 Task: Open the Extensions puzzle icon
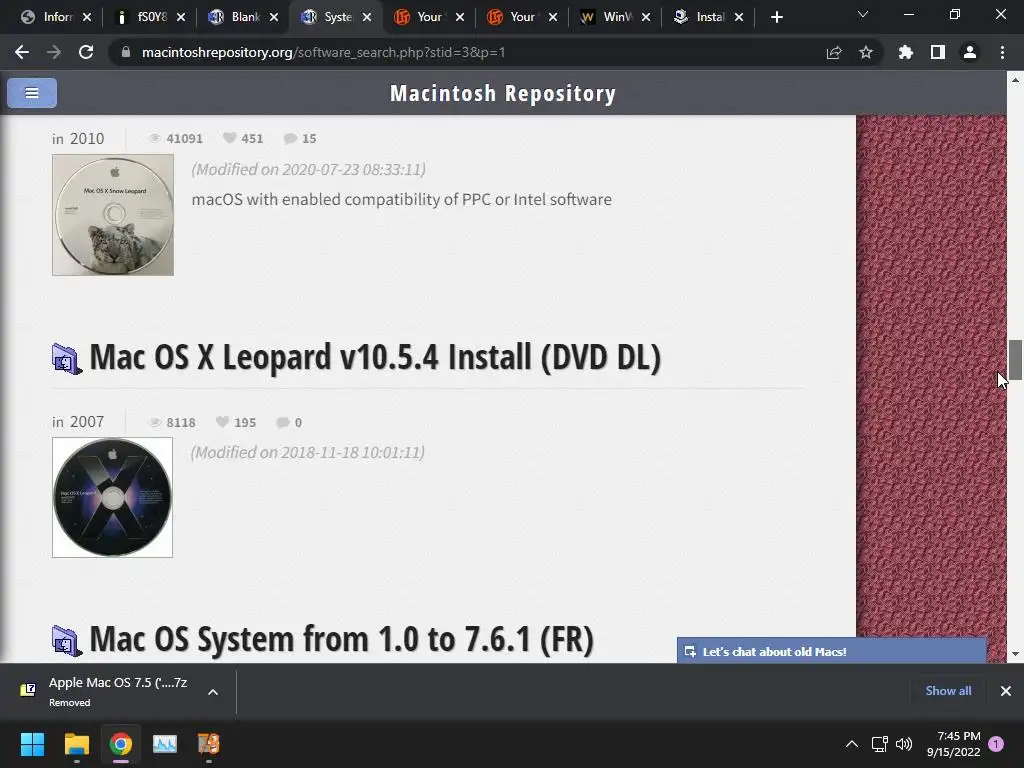click(905, 52)
